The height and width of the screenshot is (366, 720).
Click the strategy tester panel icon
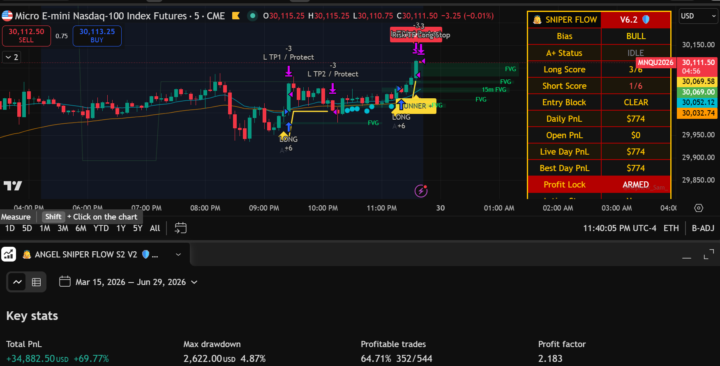pyautogui.click(x=8, y=254)
